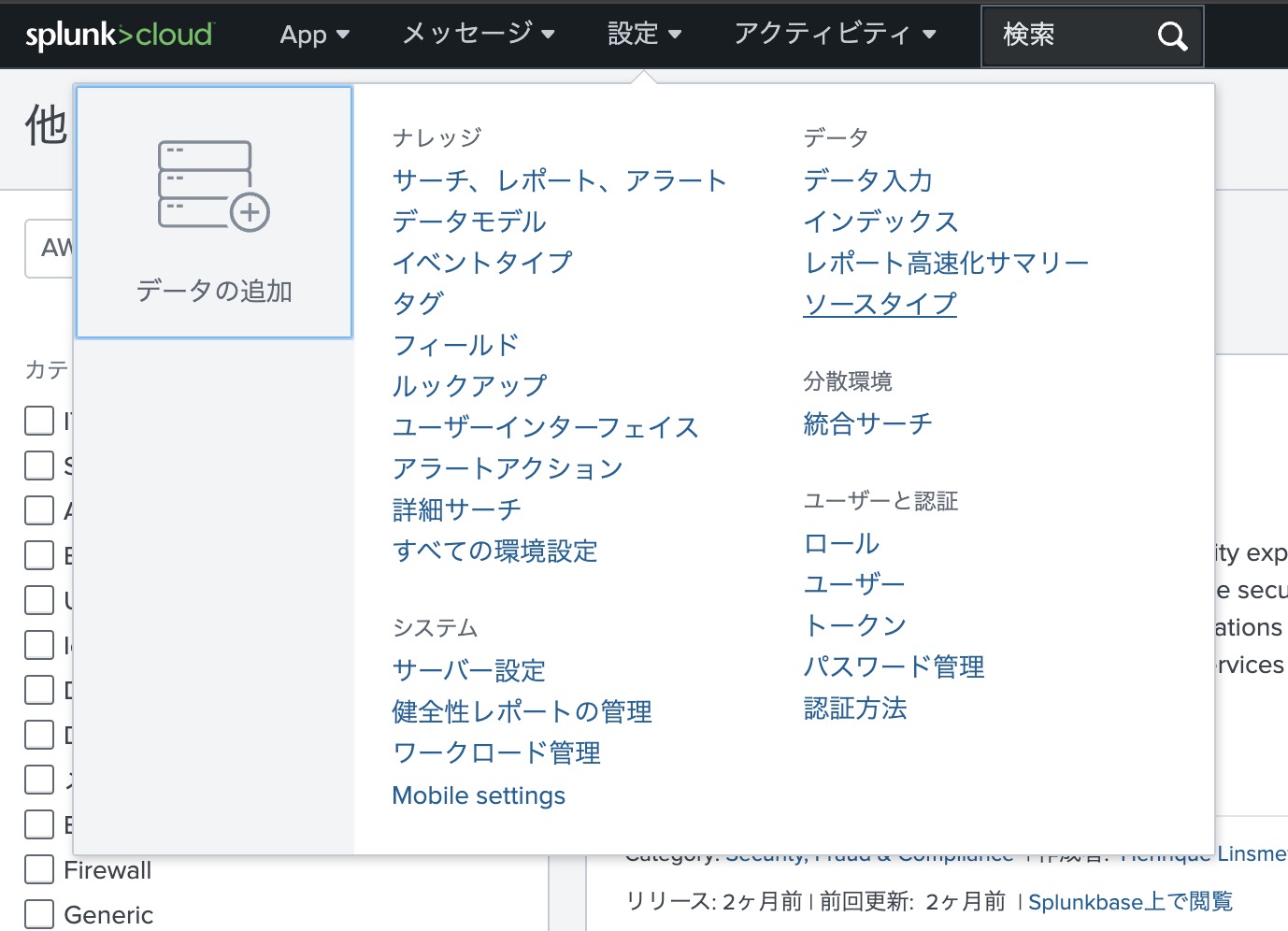Click the Splunkbase上で閲覧 link
The image size is (1288, 931).
pyautogui.click(x=1130, y=900)
